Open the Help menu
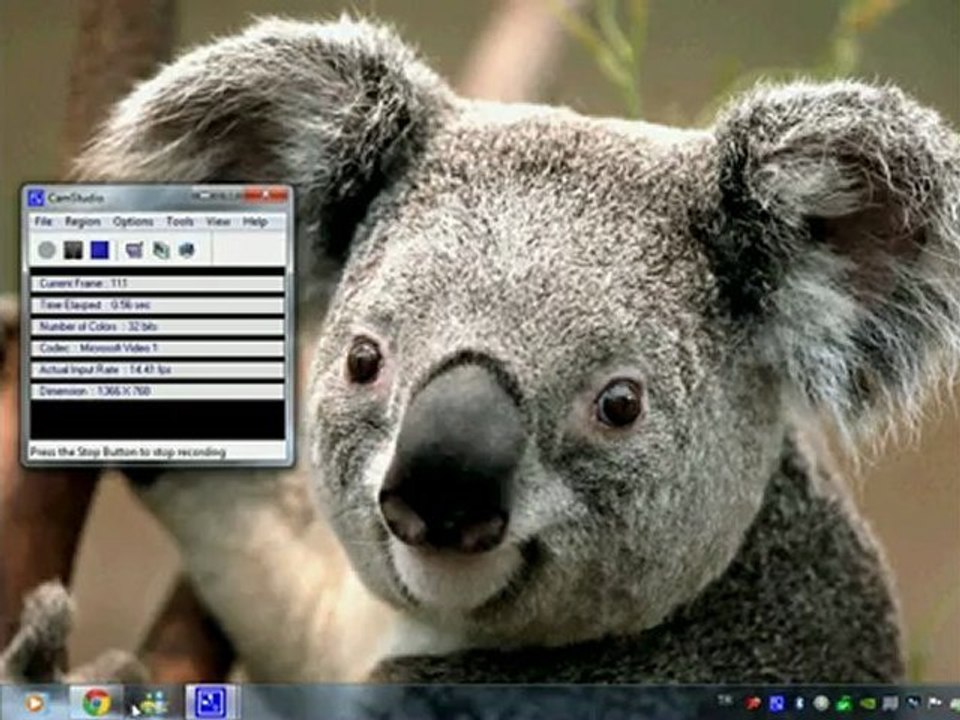Image resolution: width=960 pixels, height=720 pixels. 255,222
